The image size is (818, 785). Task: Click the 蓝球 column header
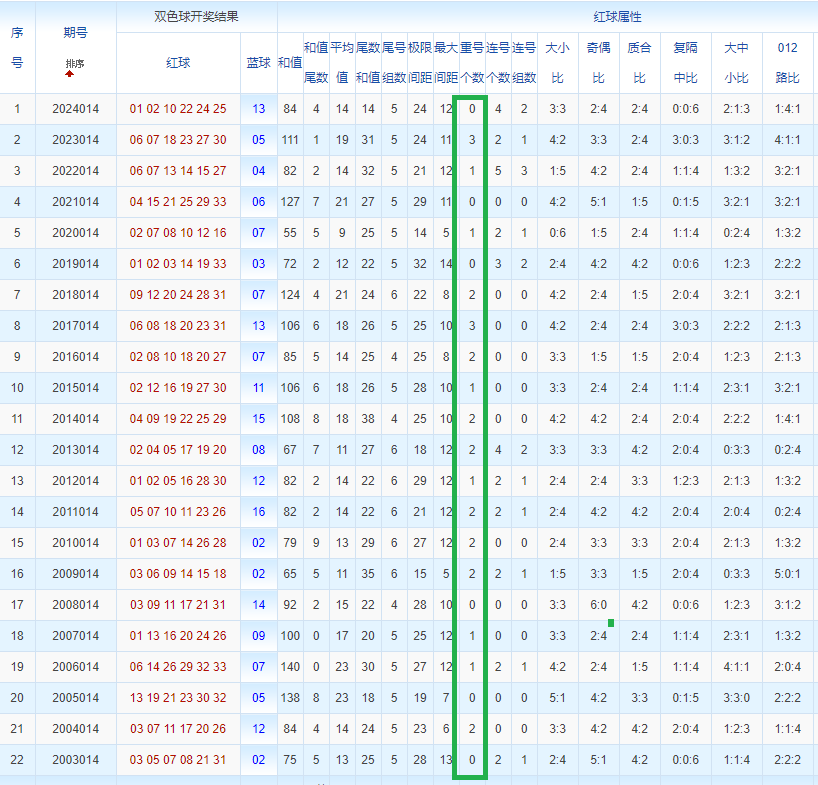point(259,63)
